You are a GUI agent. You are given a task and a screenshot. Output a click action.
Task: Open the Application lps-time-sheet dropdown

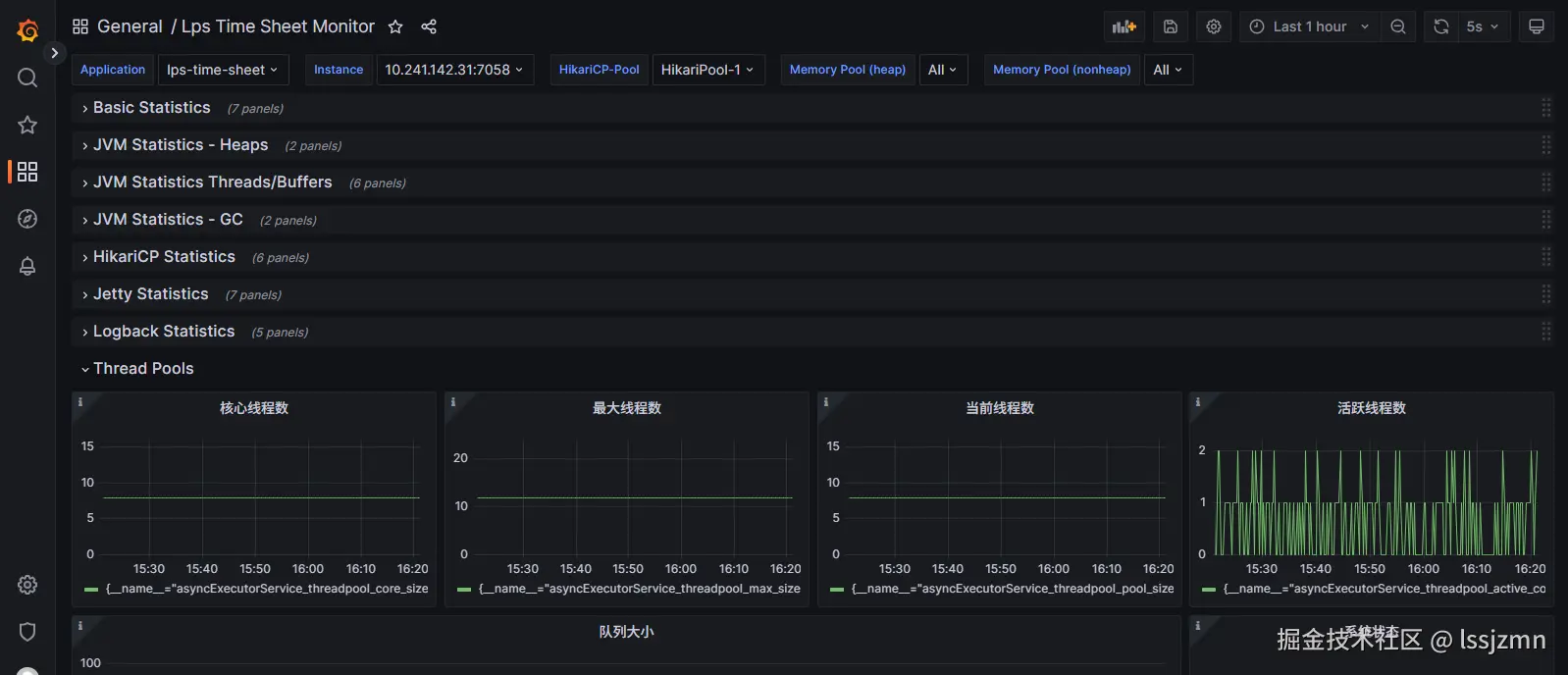222,70
